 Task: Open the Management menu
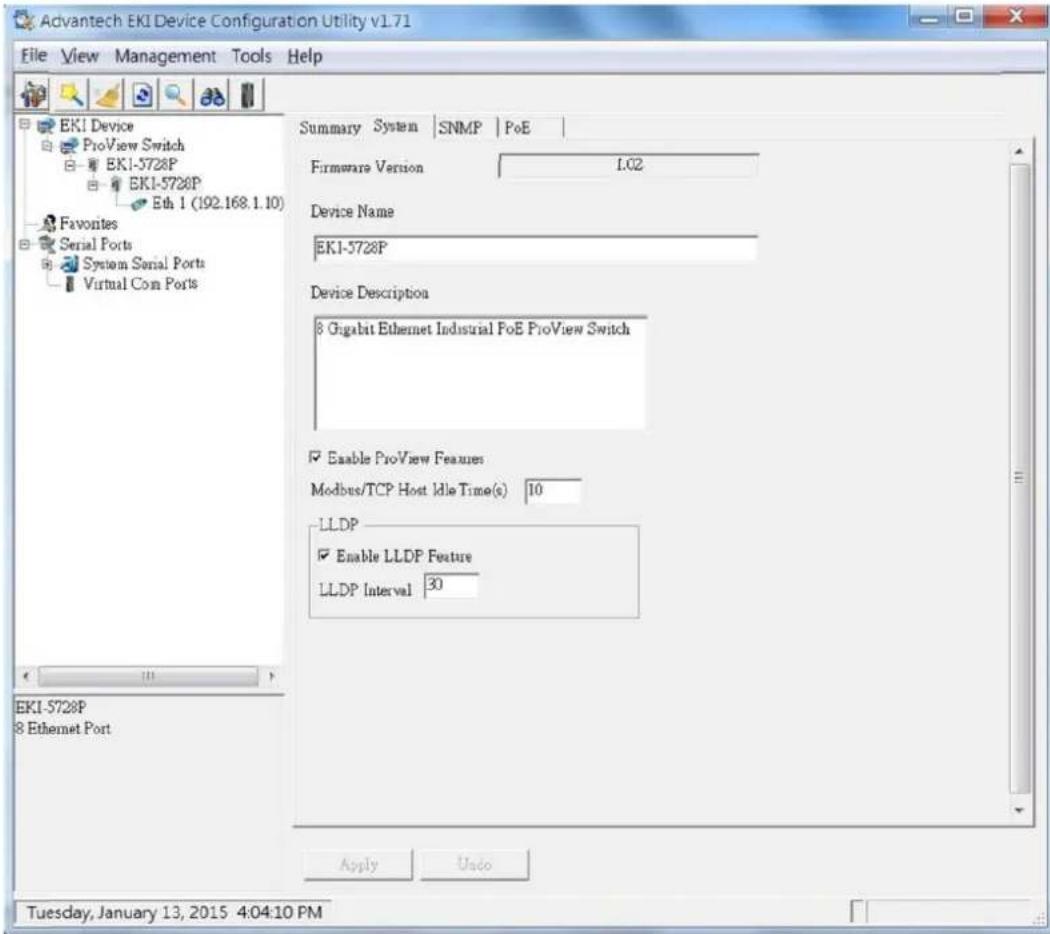pyautogui.click(x=165, y=56)
